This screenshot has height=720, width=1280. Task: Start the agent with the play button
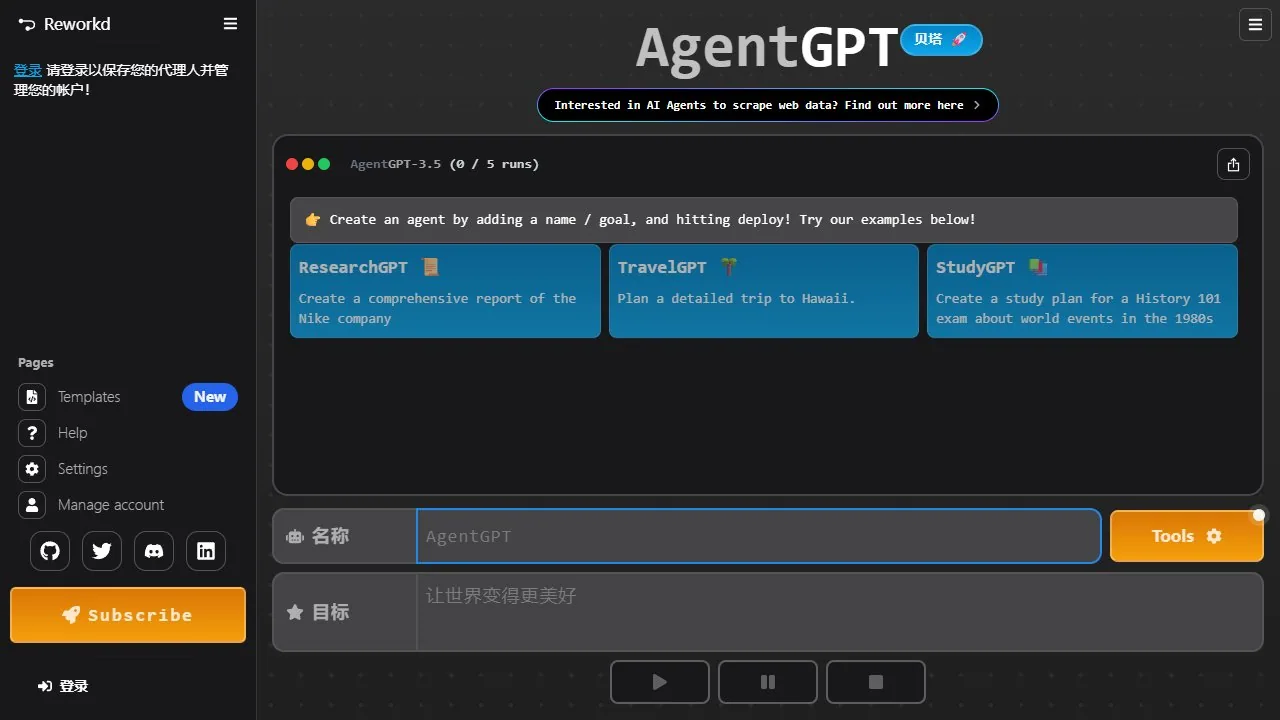click(660, 682)
